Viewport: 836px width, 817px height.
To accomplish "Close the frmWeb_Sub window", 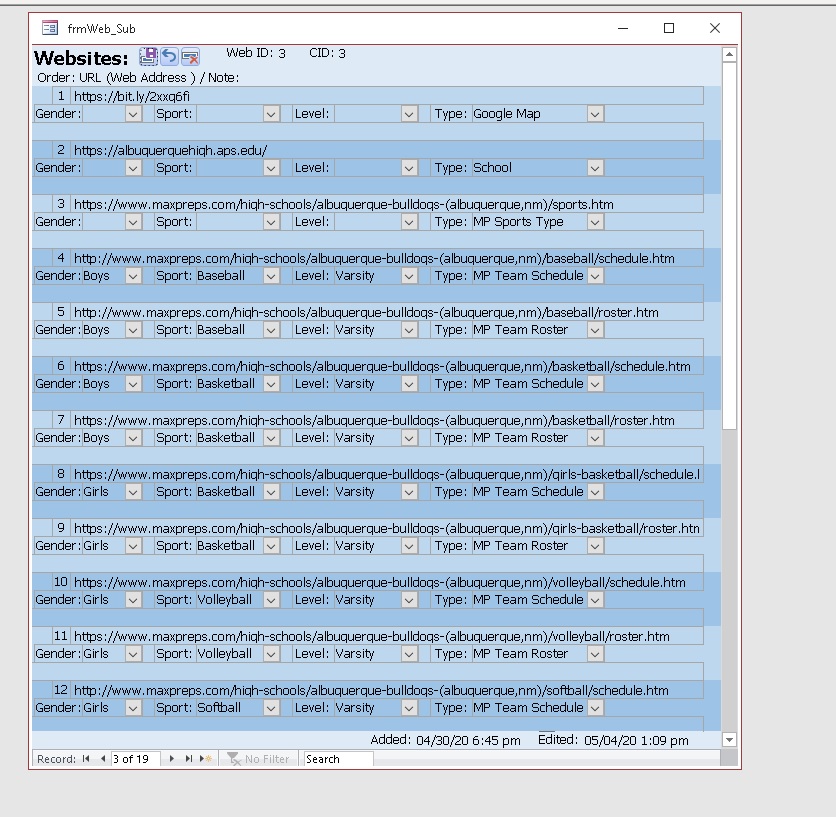I will [715, 28].
